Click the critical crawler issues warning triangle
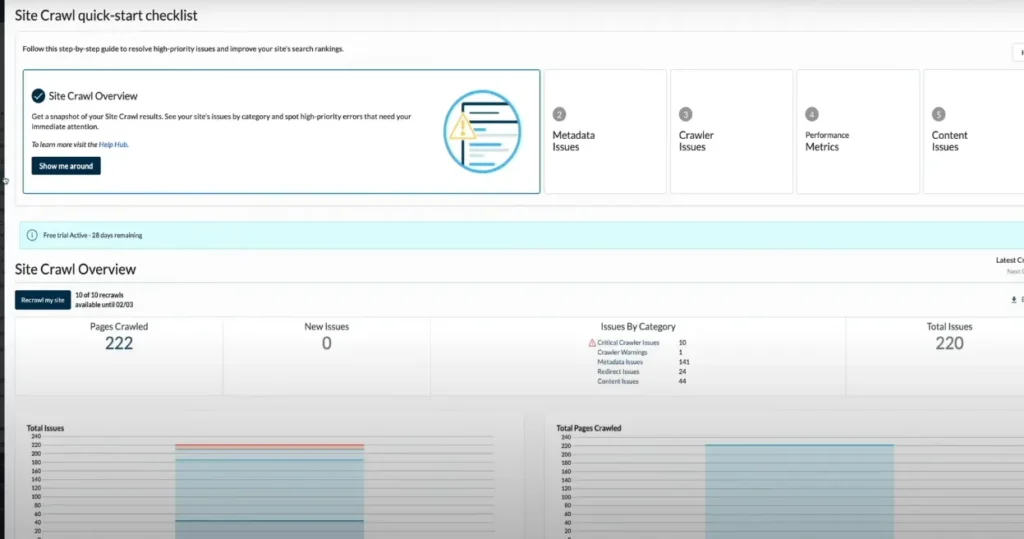The image size is (1024, 539). pos(592,342)
